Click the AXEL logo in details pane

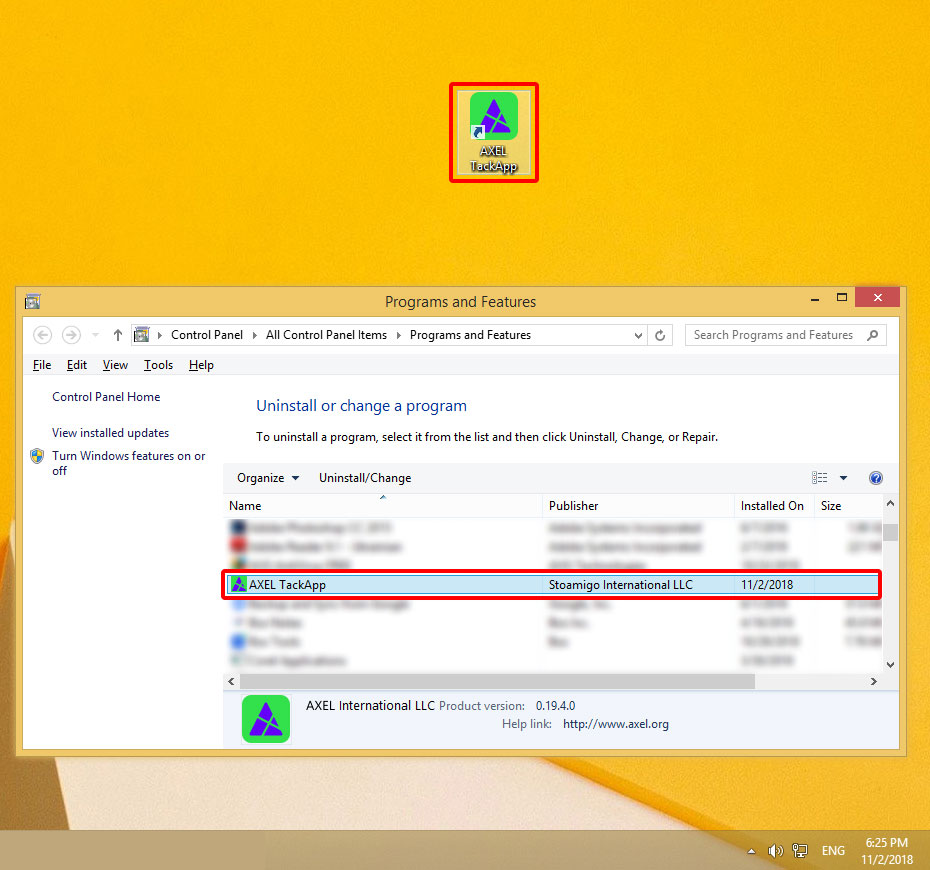266,719
